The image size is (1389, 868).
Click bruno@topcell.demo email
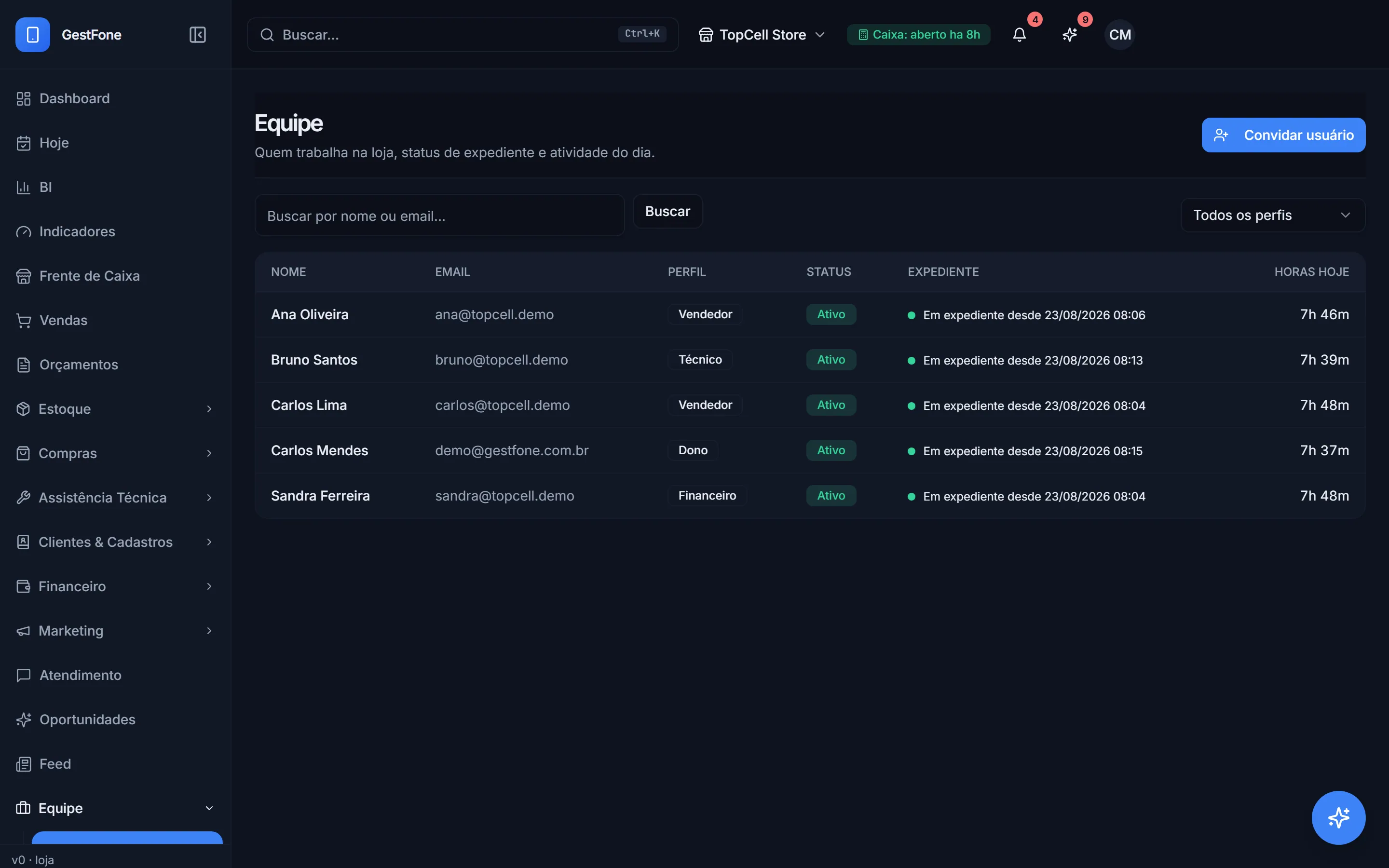[501, 360]
